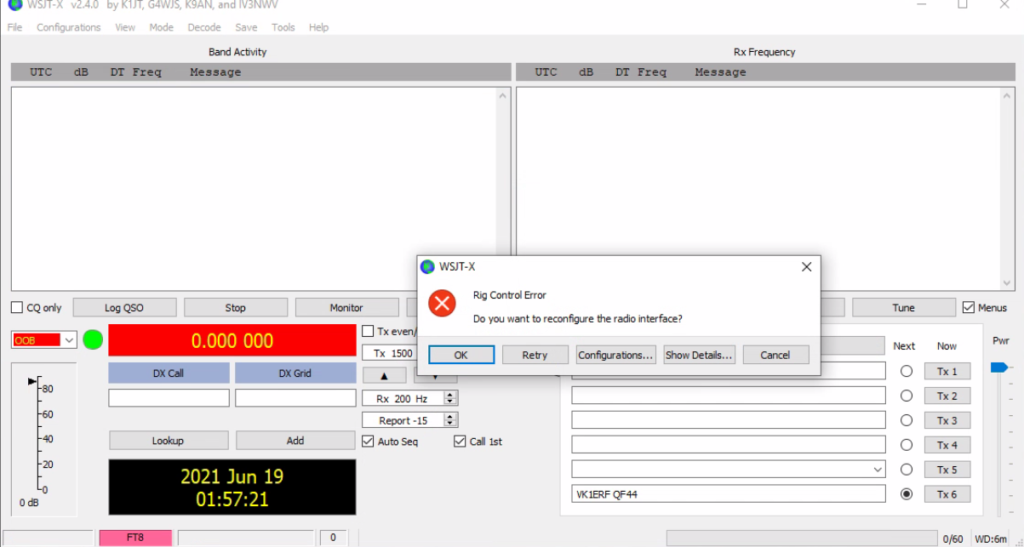
Task: Uncheck the Call 1st checkbox
Action: click(x=460, y=441)
